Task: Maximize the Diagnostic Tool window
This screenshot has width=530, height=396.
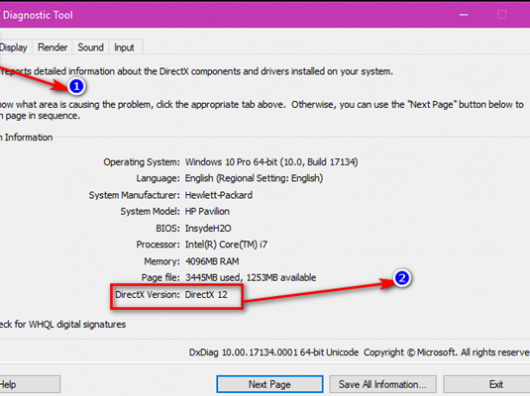Action: click(x=502, y=15)
